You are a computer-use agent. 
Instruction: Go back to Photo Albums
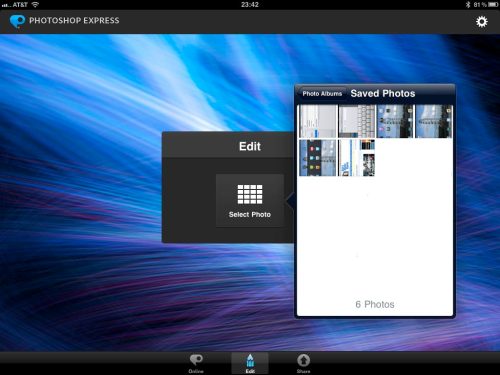[322, 94]
